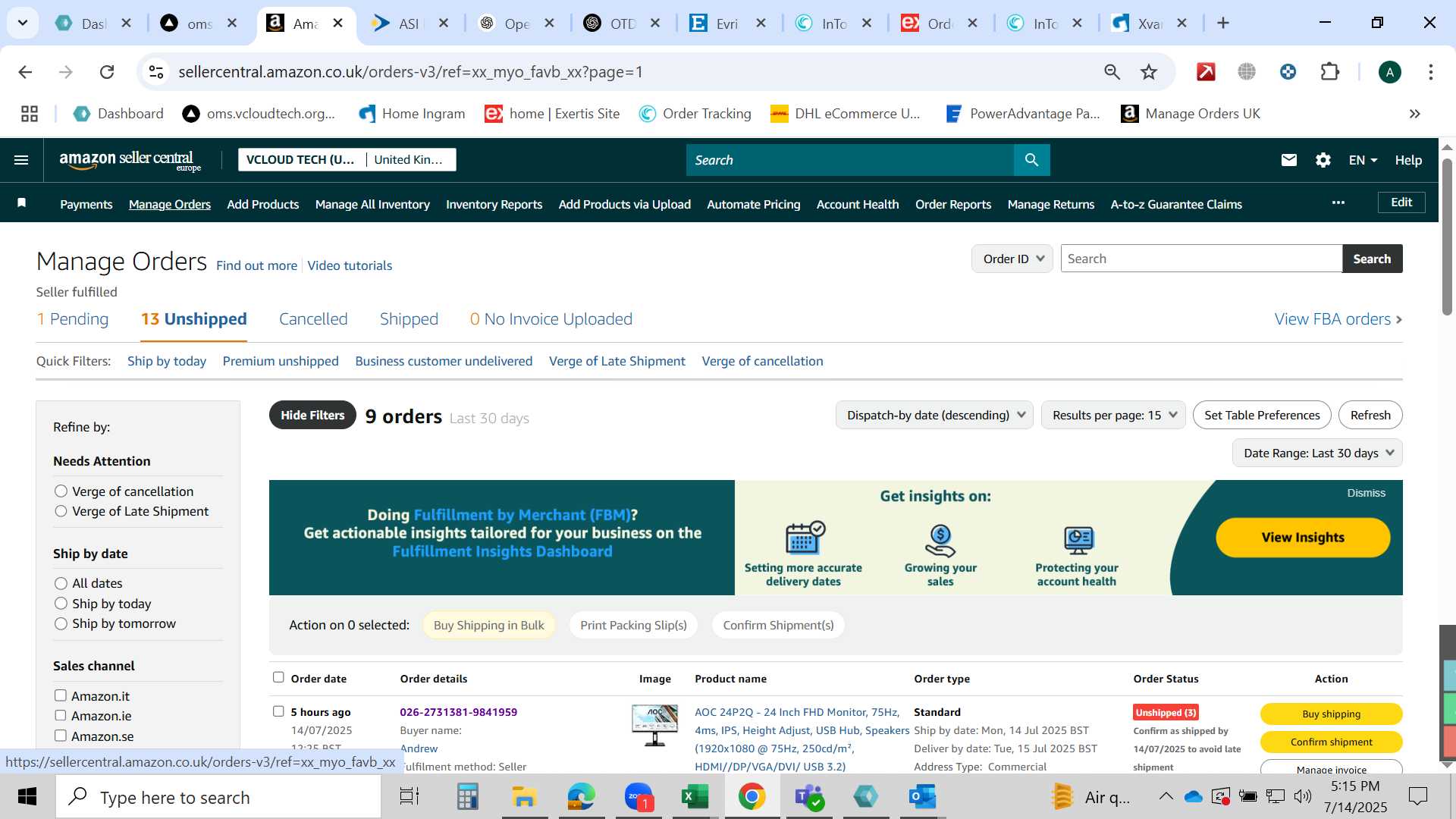Open the Order ID search type dropdown
Image resolution: width=1456 pixels, height=819 pixels.
pyautogui.click(x=1012, y=259)
